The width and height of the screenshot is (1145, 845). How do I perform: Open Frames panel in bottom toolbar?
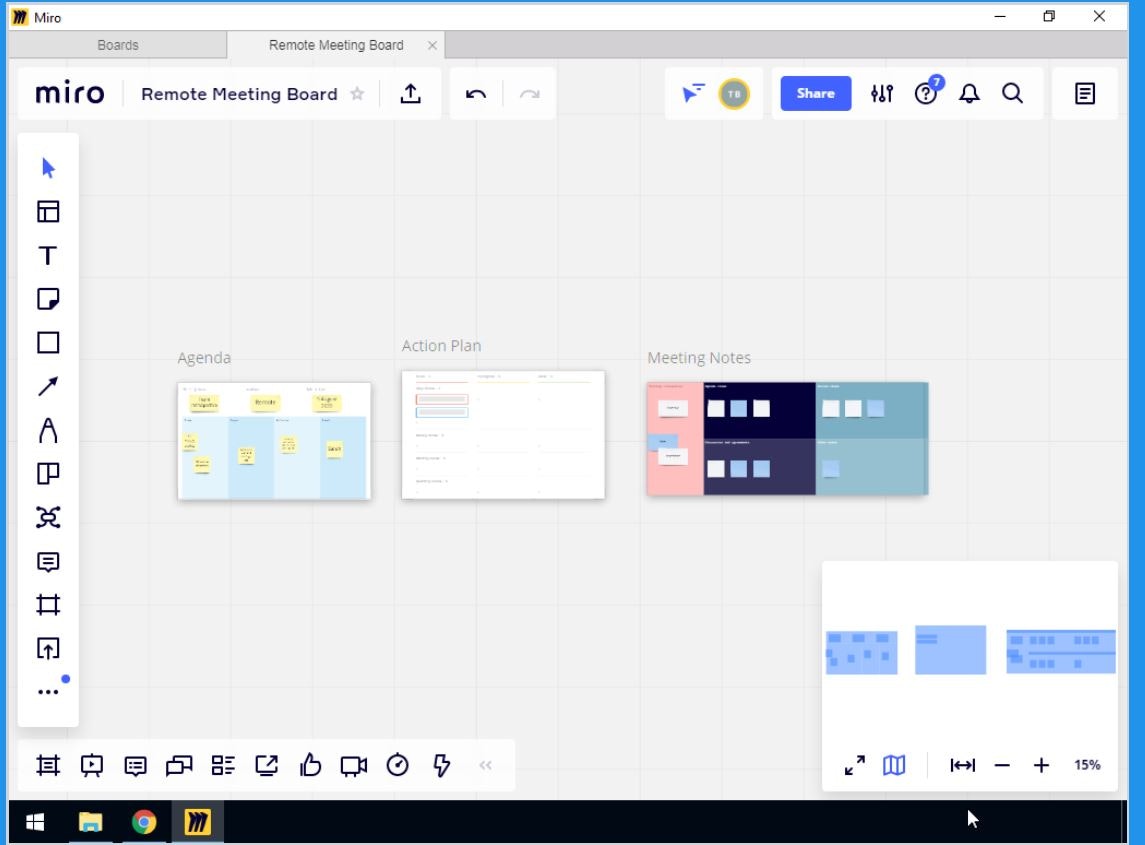click(x=48, y=765)
